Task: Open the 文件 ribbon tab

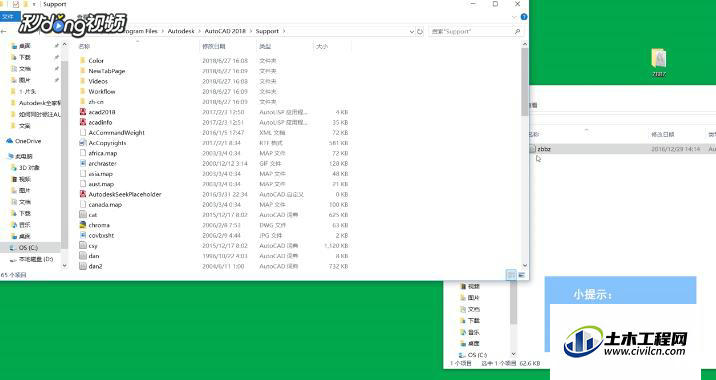Action: tap(9, 17)
